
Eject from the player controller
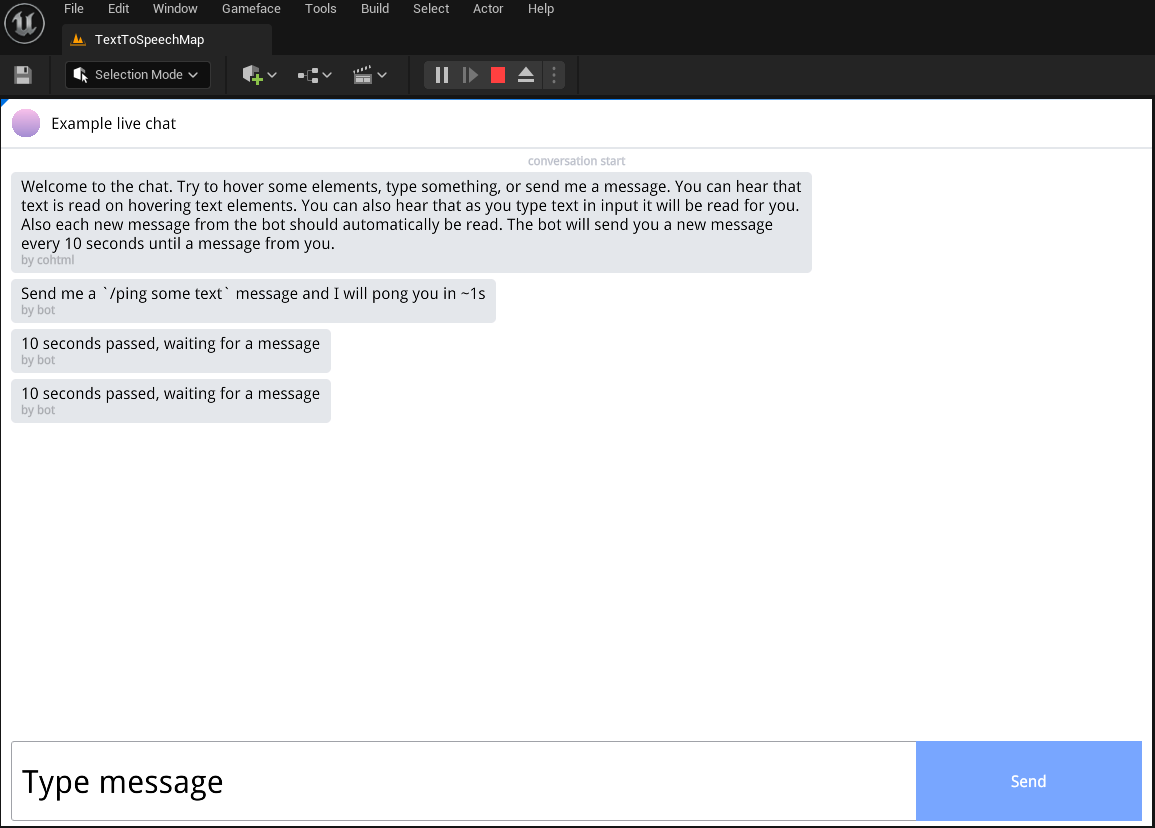[x=526, y=75]
